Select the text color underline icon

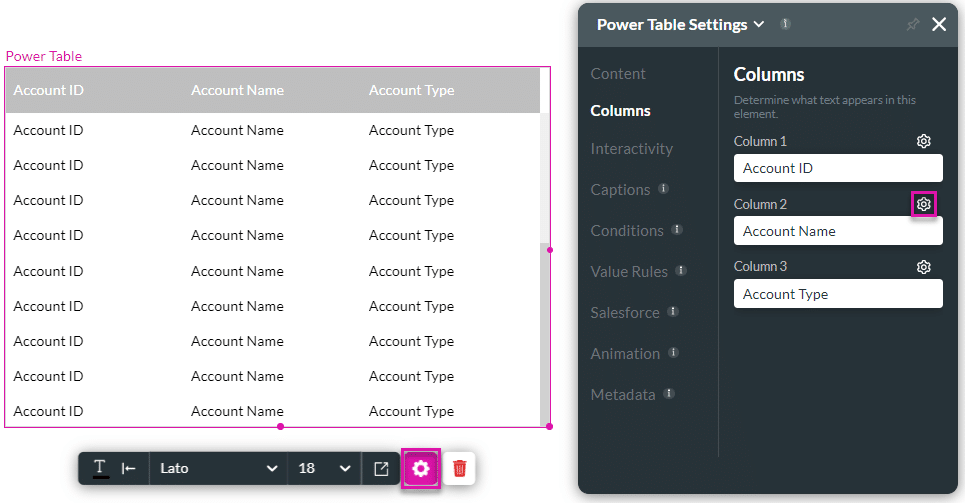coord(100,468)
